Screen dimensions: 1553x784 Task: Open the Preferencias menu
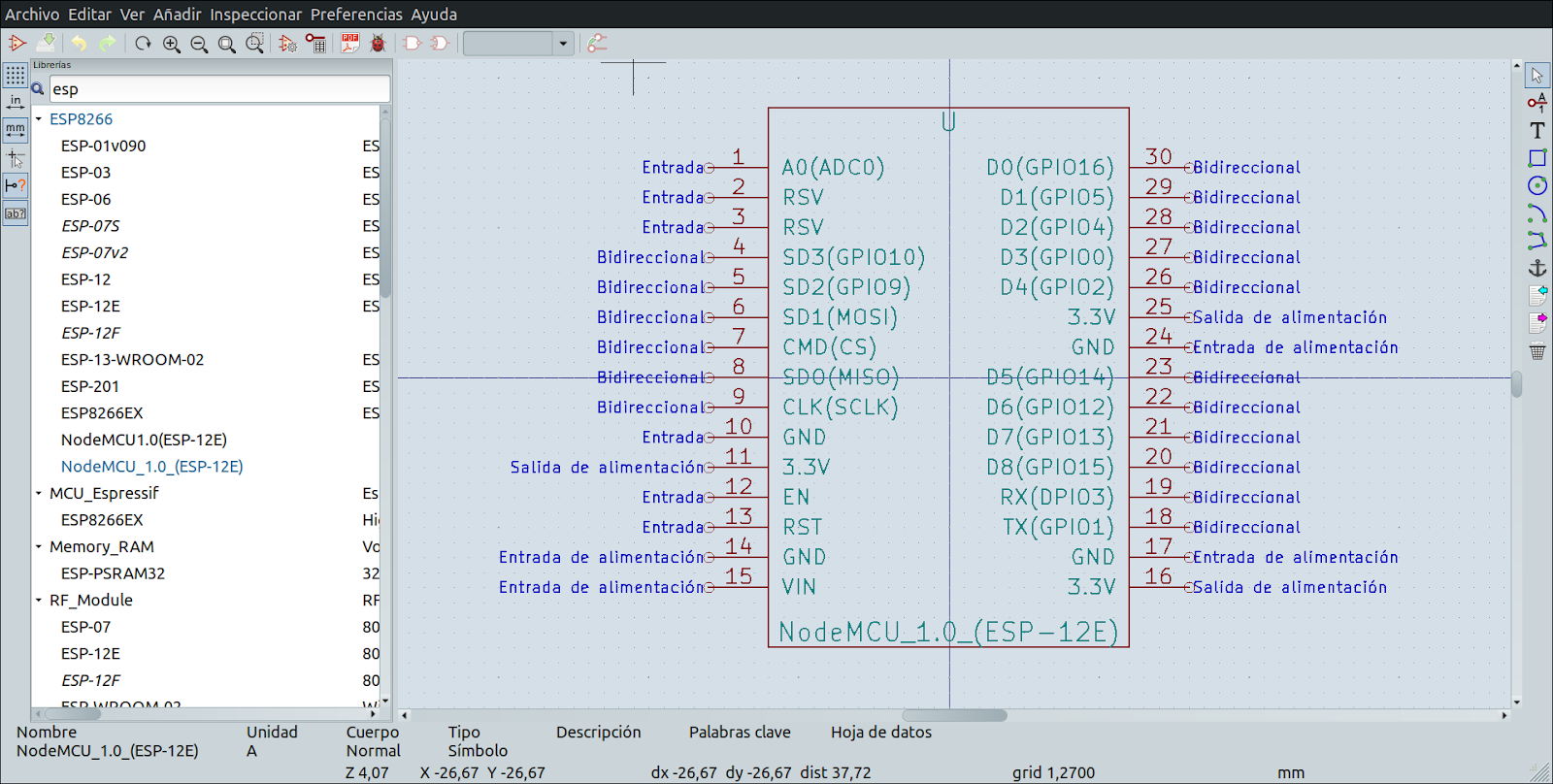pyautogui.click(x=356, y=15)
